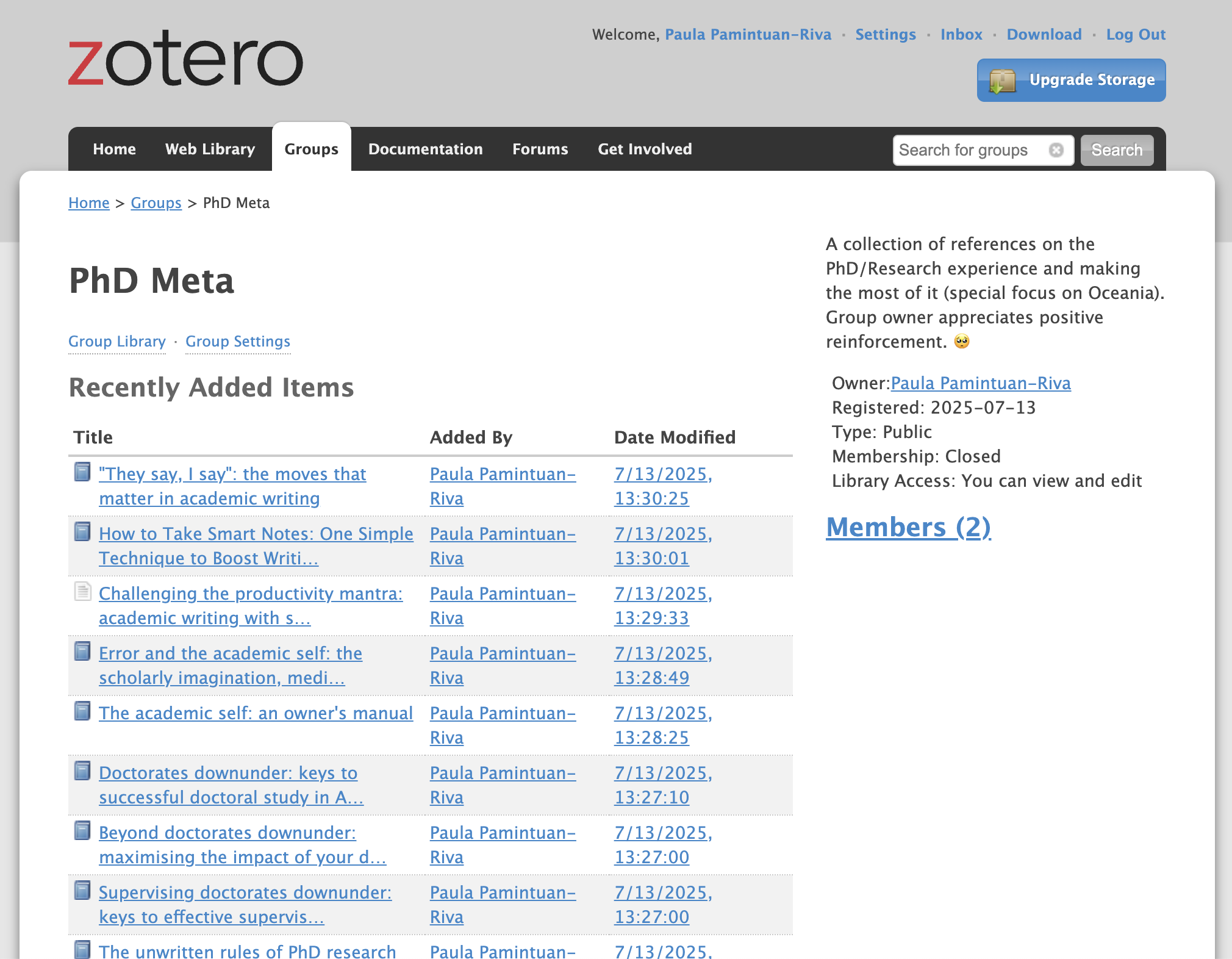Open the Settings link in the header
The width and height of the screenshot is (1232, 959).
pyautogui.click(x=886, y=34)
